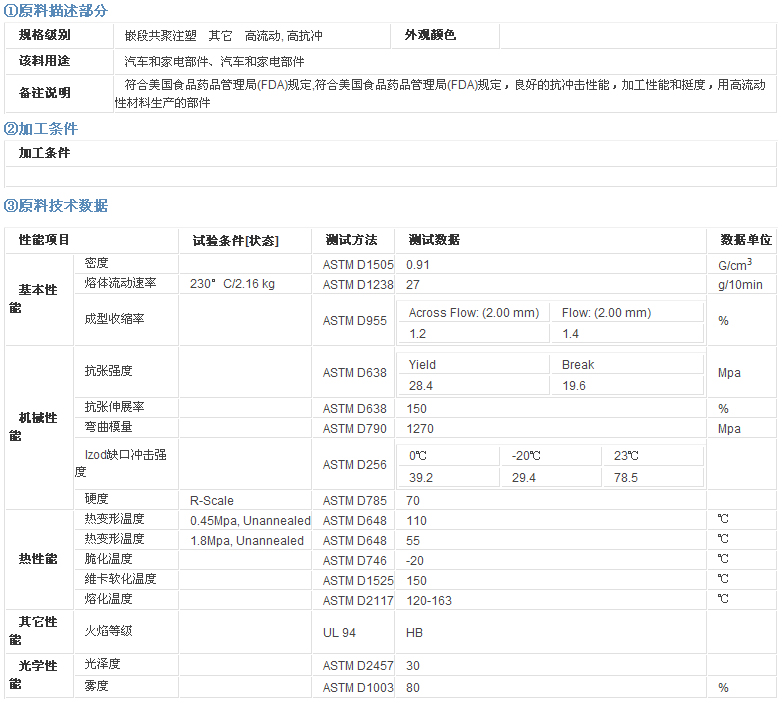Click the 备注说明 label cell
The image size is (782, 703).
(x=59, y=94)
